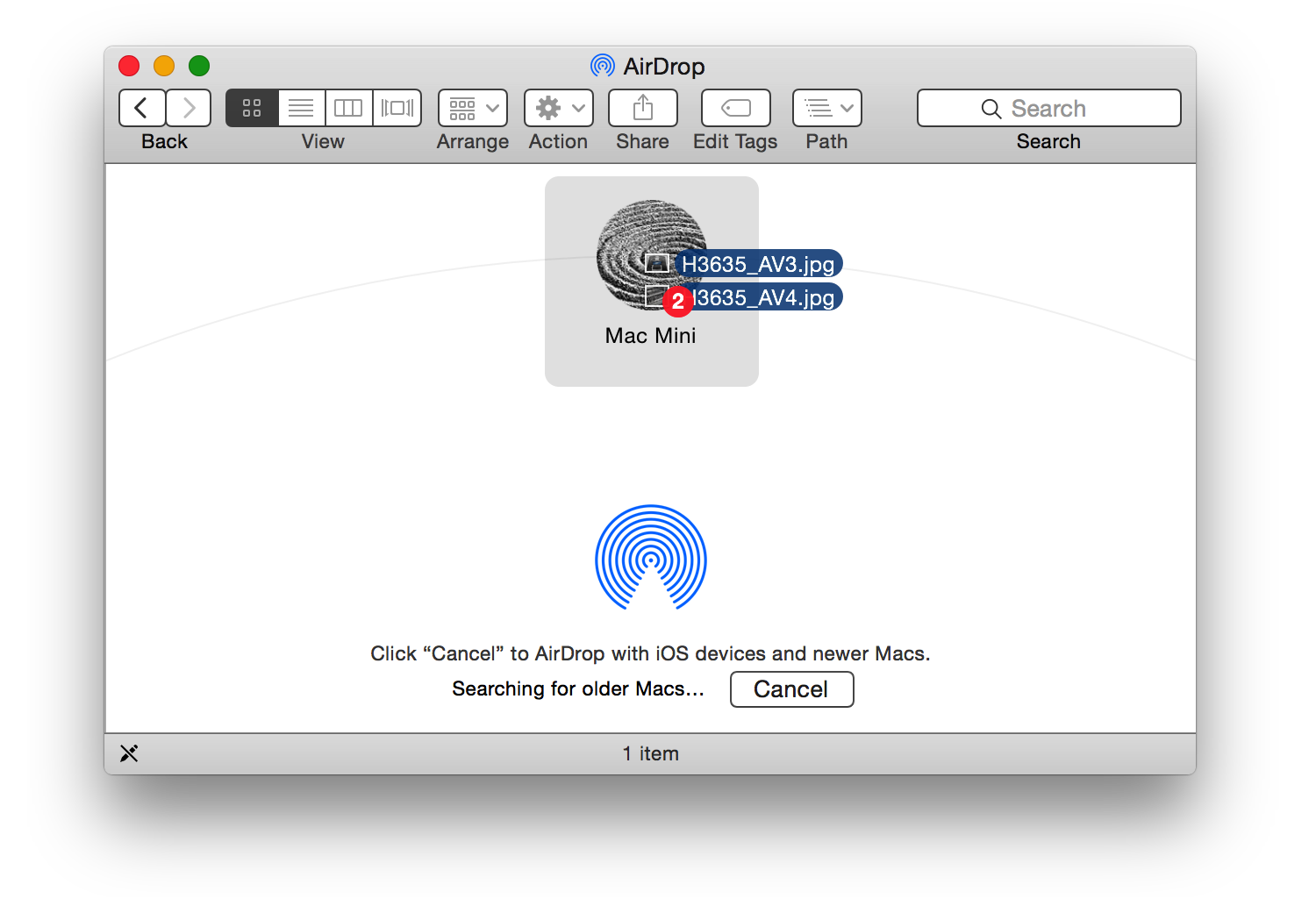Click the green zoom window button
Viewport: 1316px width, 913px height.
point(199,66)
